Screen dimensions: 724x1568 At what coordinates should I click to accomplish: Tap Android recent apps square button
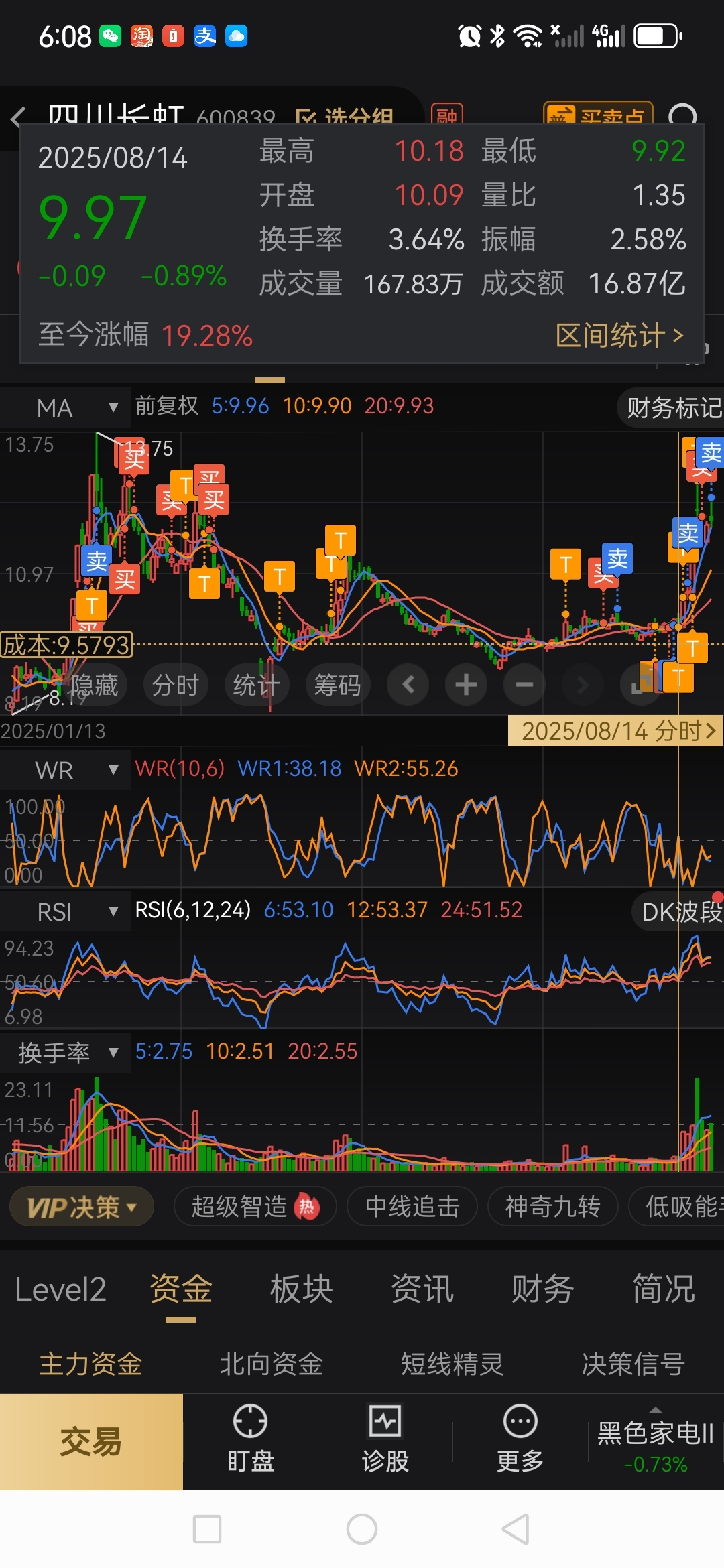tap(207, 1529)
